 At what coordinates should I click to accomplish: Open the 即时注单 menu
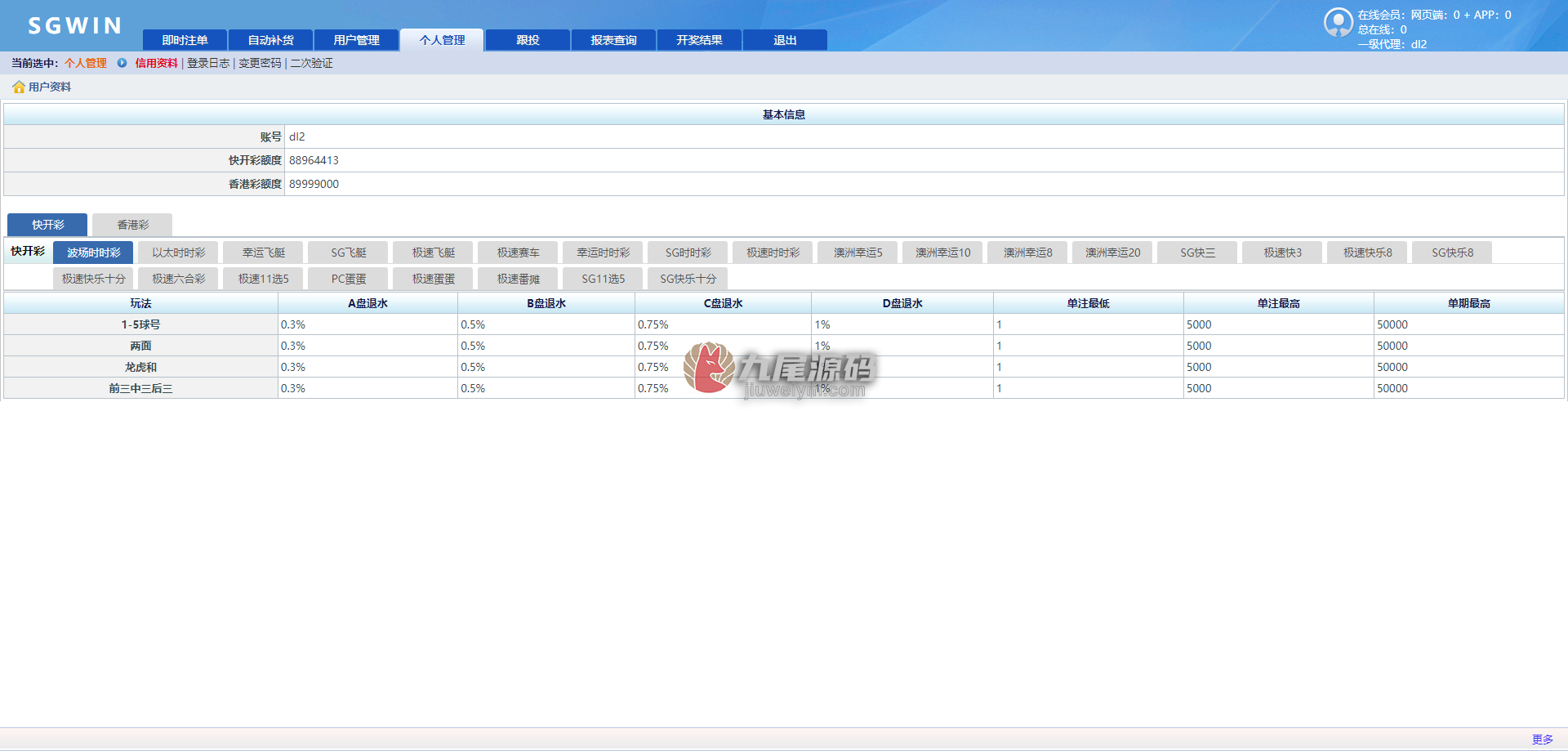coord(185,40)
